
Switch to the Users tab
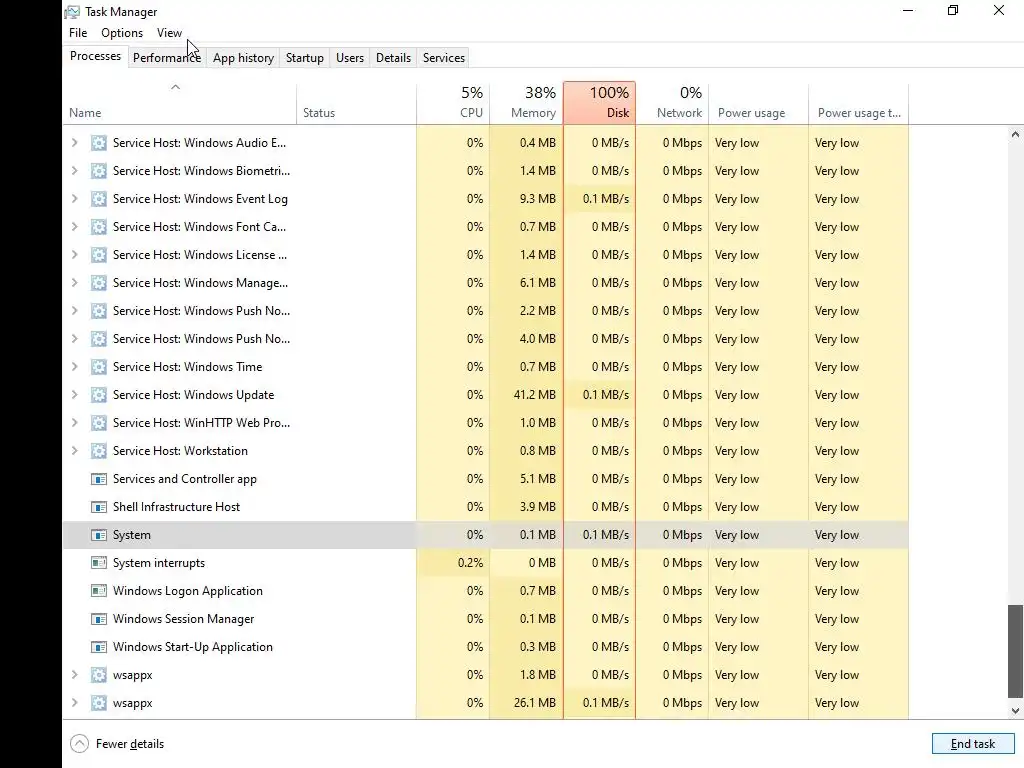pos(349,57)
